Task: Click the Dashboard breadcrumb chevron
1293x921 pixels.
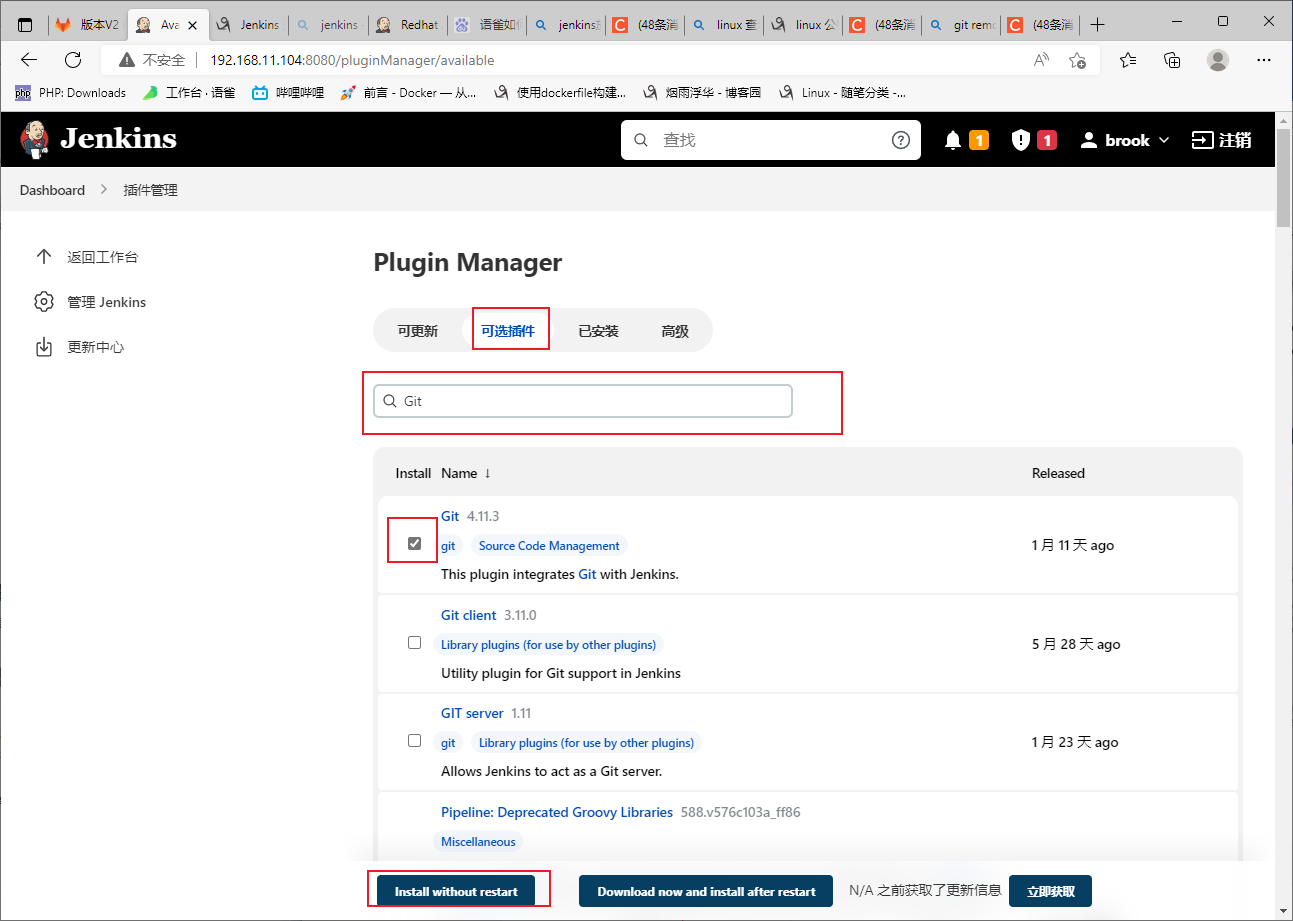Action: (104, 190)
